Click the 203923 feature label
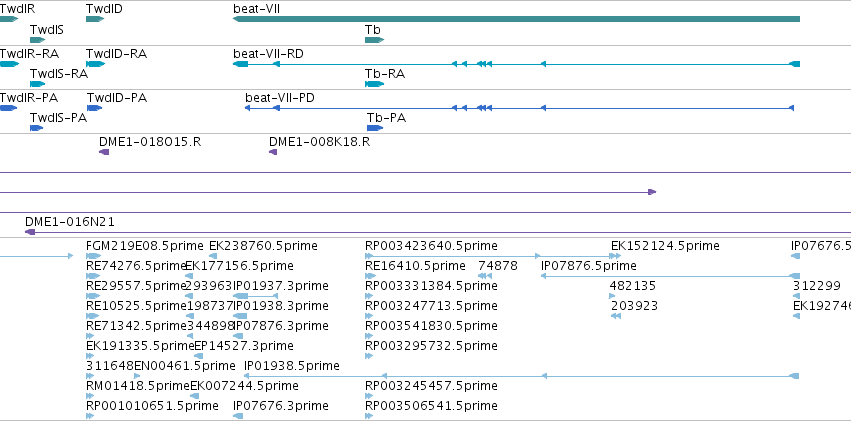Image resolution: width=851 pixels, height=421 pixels. tap(634, 306)
